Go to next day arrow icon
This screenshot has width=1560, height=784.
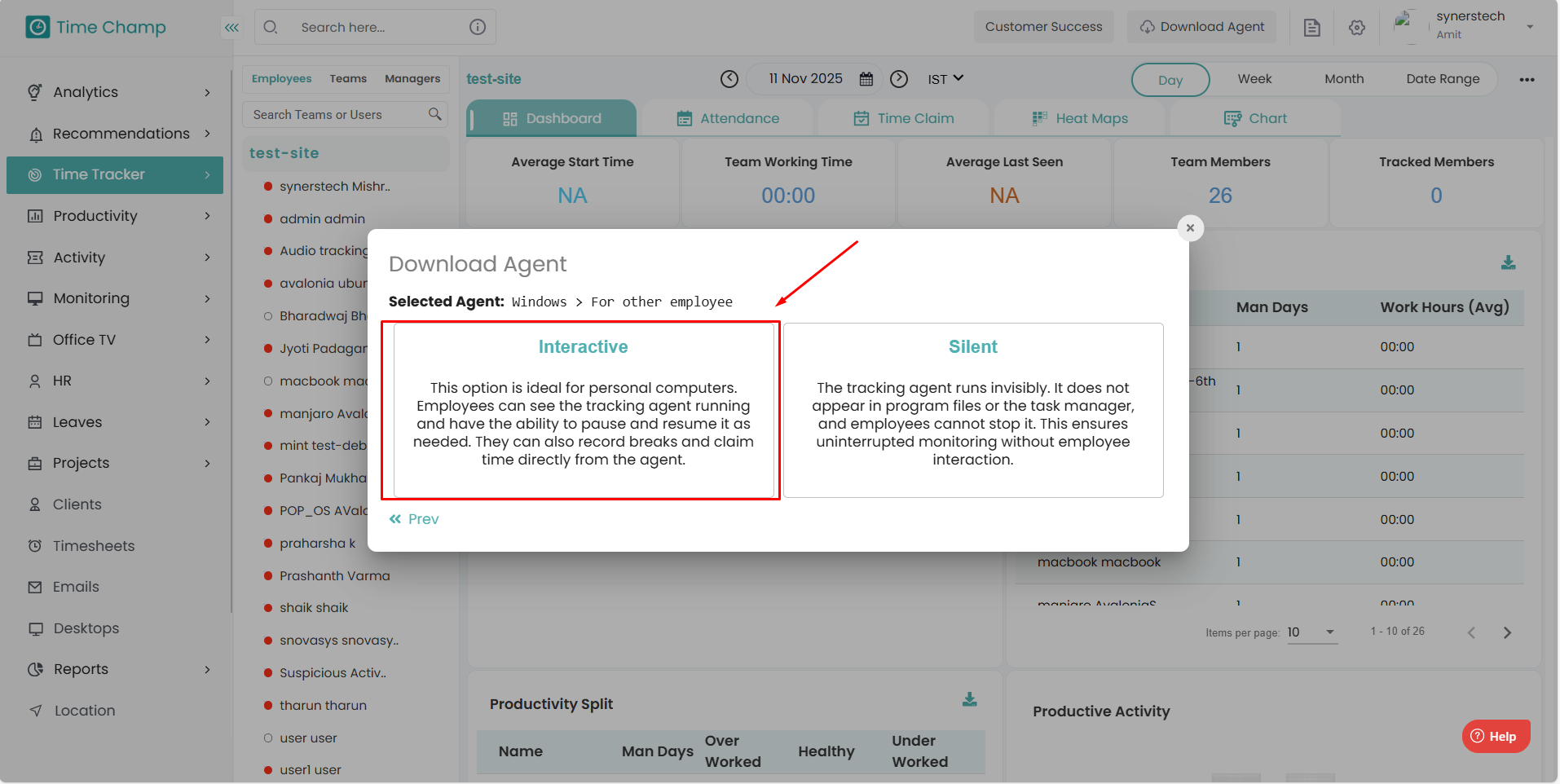pos(899,79)
